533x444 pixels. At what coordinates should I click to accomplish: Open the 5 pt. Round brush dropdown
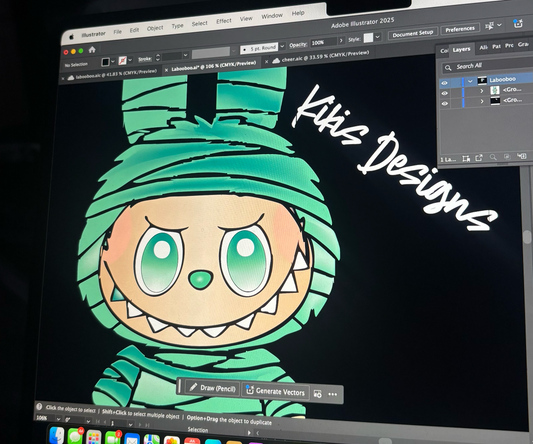point(282,46)
